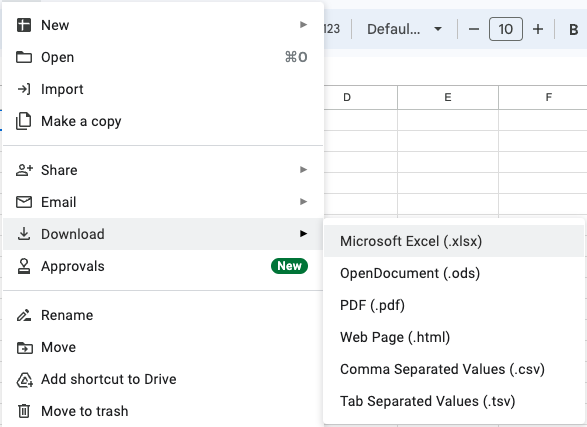
Task: Click the Move to trash bin icon
Action: point(24,411)
